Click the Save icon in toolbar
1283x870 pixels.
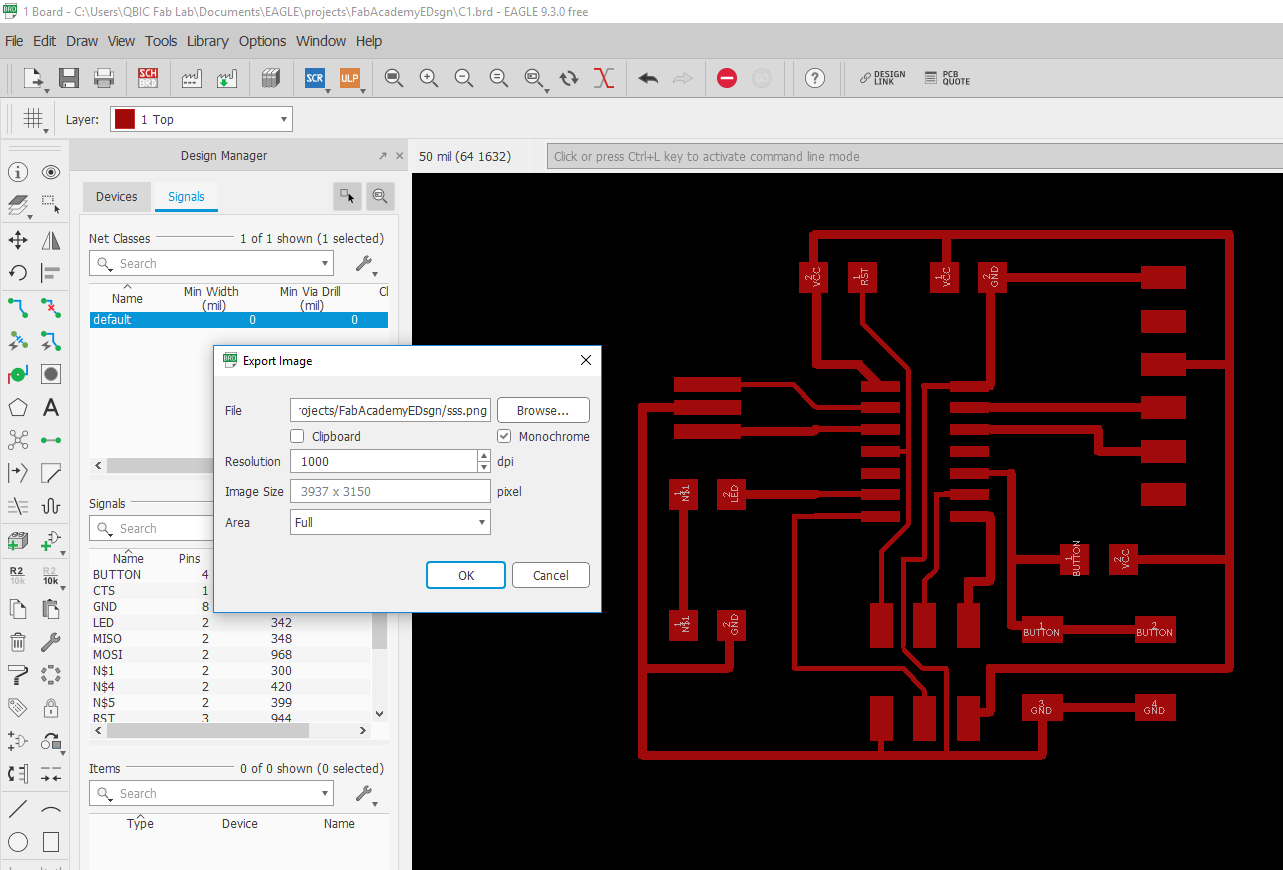click(x=69, y=78)
